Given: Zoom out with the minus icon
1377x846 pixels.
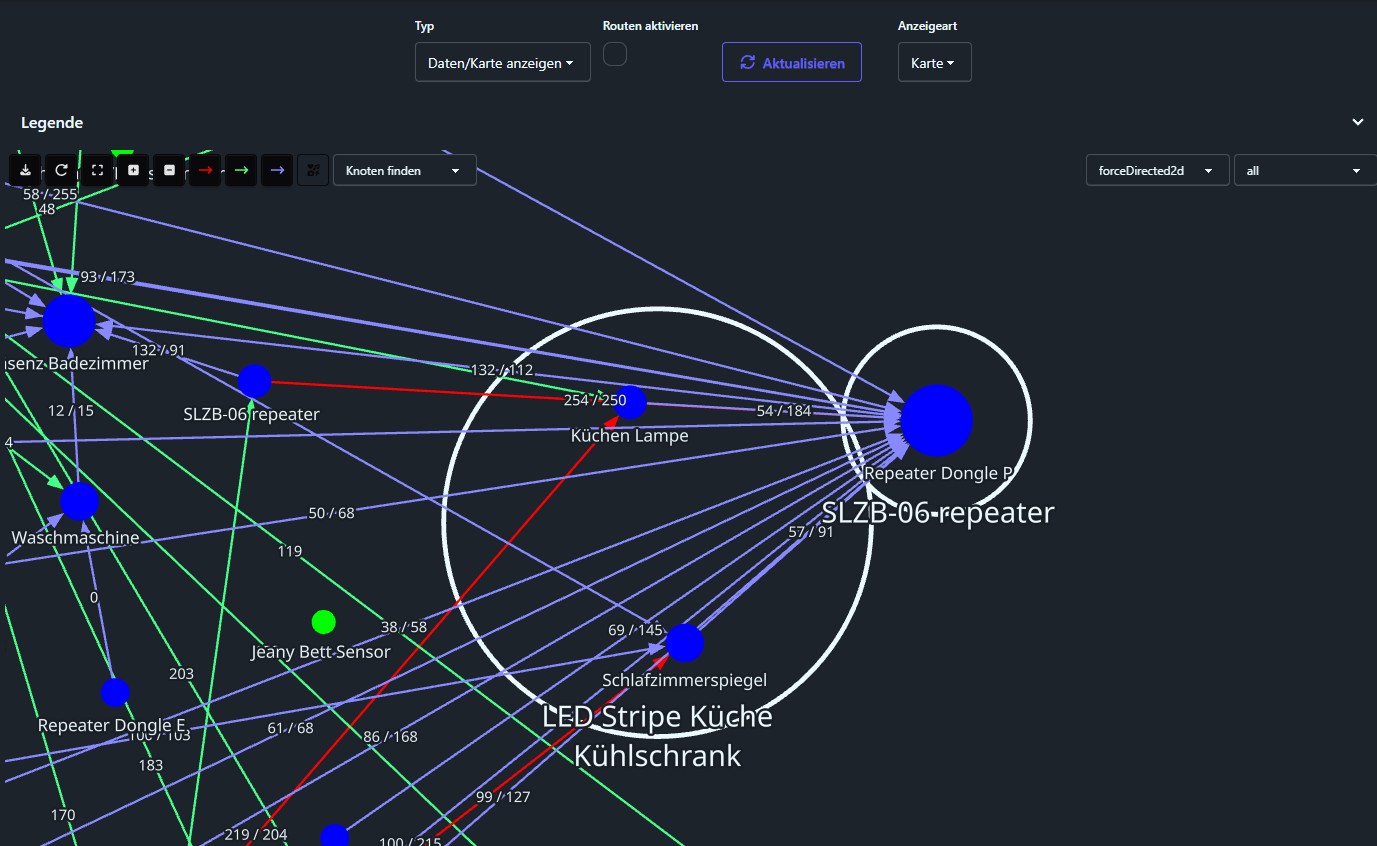Looking at the screenshot, I should pyautogui.click(x=169, y=170).
